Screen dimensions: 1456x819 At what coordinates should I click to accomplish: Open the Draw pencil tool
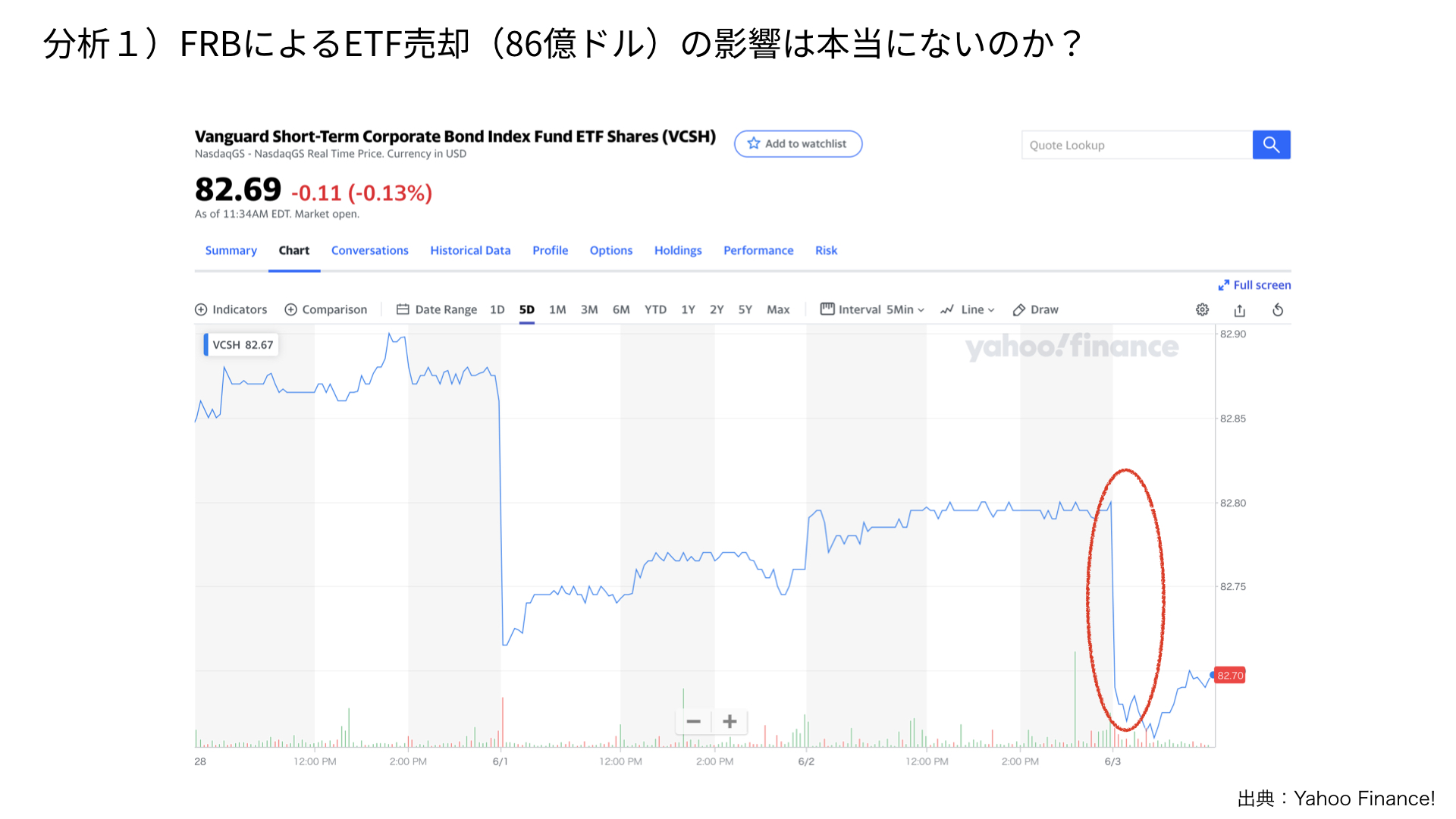(1036, 309)
